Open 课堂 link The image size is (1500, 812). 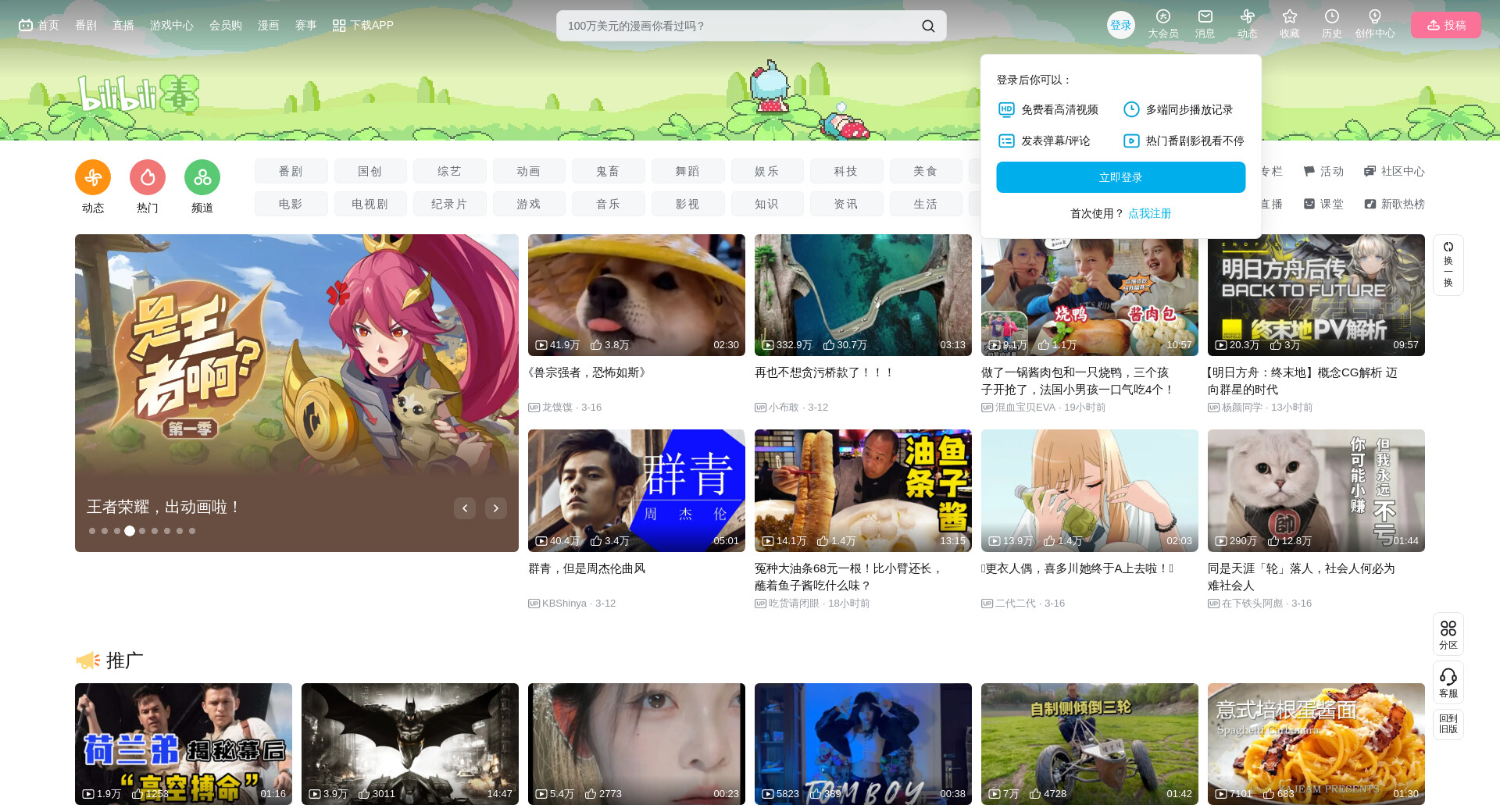click(x=1323, y=204)
